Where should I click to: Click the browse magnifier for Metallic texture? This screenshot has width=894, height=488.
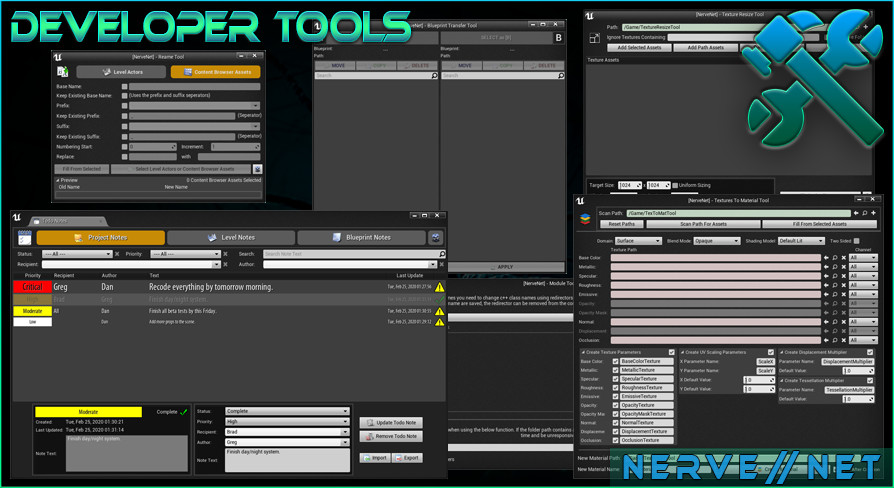coord(835,267)
